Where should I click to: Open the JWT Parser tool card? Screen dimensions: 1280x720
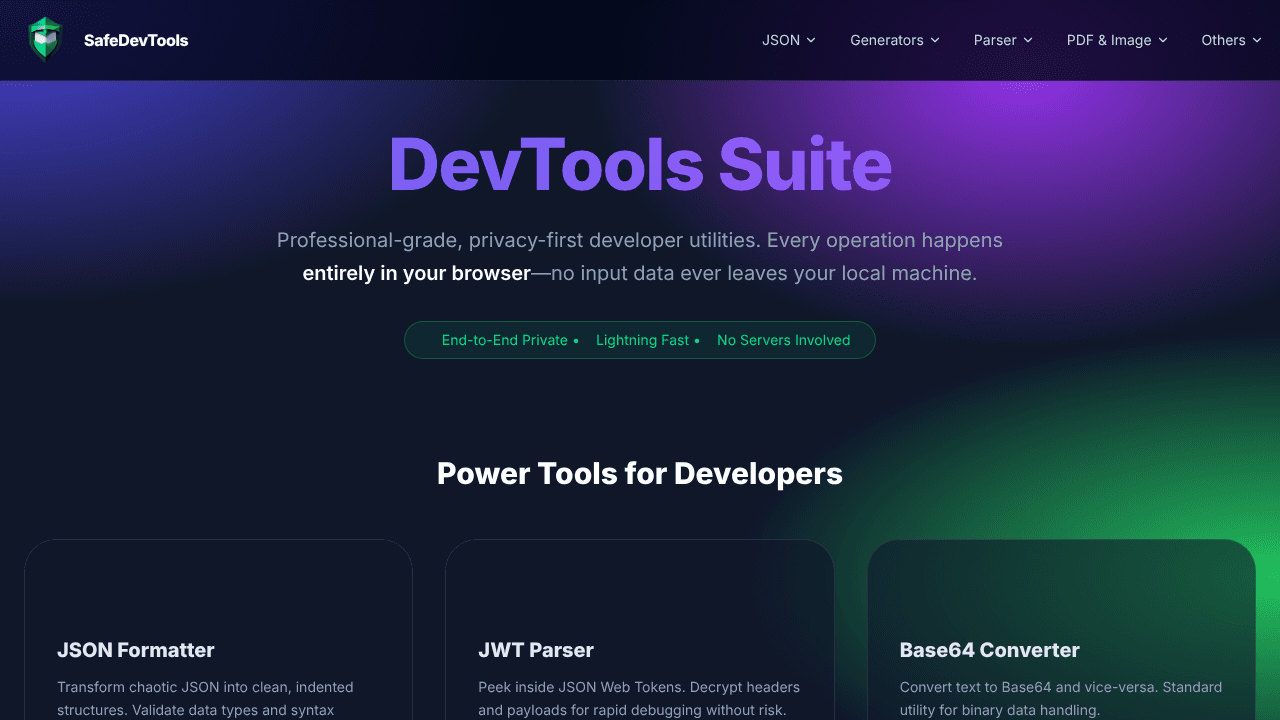point(640,630)
